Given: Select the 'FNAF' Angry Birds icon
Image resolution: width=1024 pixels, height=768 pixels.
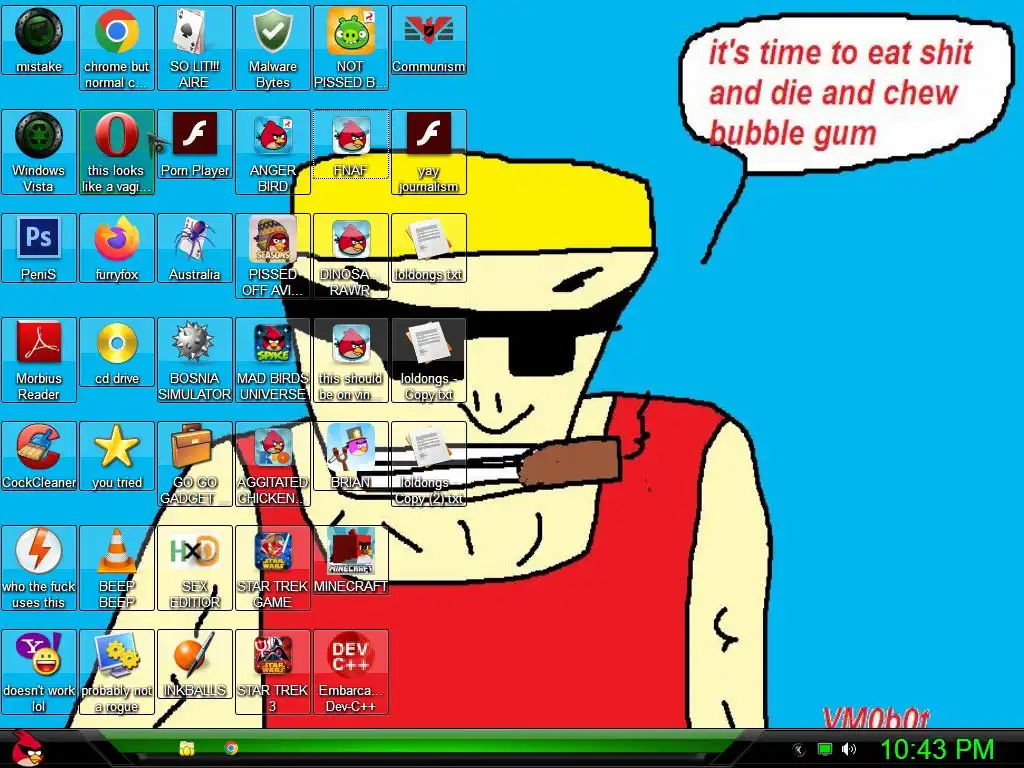Looking at the screenshot, I should 351,144.
